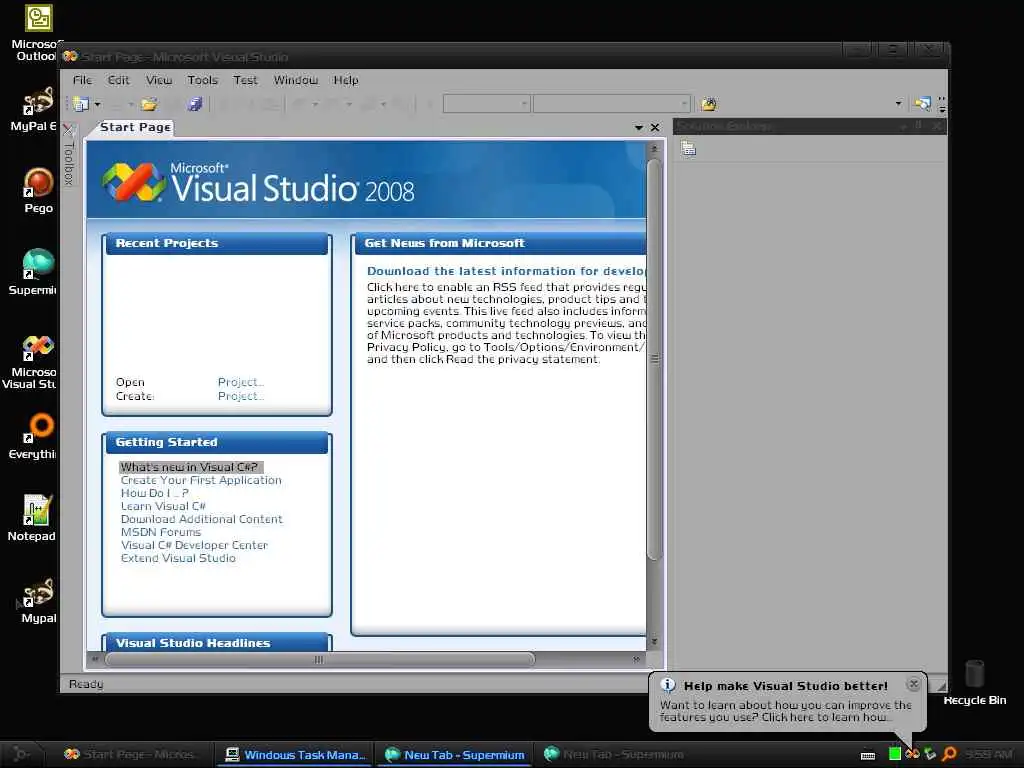This screenshot has width=1024, height=768.
Task: Select the Everything desktop icon
Action: (x=34, y=436)
